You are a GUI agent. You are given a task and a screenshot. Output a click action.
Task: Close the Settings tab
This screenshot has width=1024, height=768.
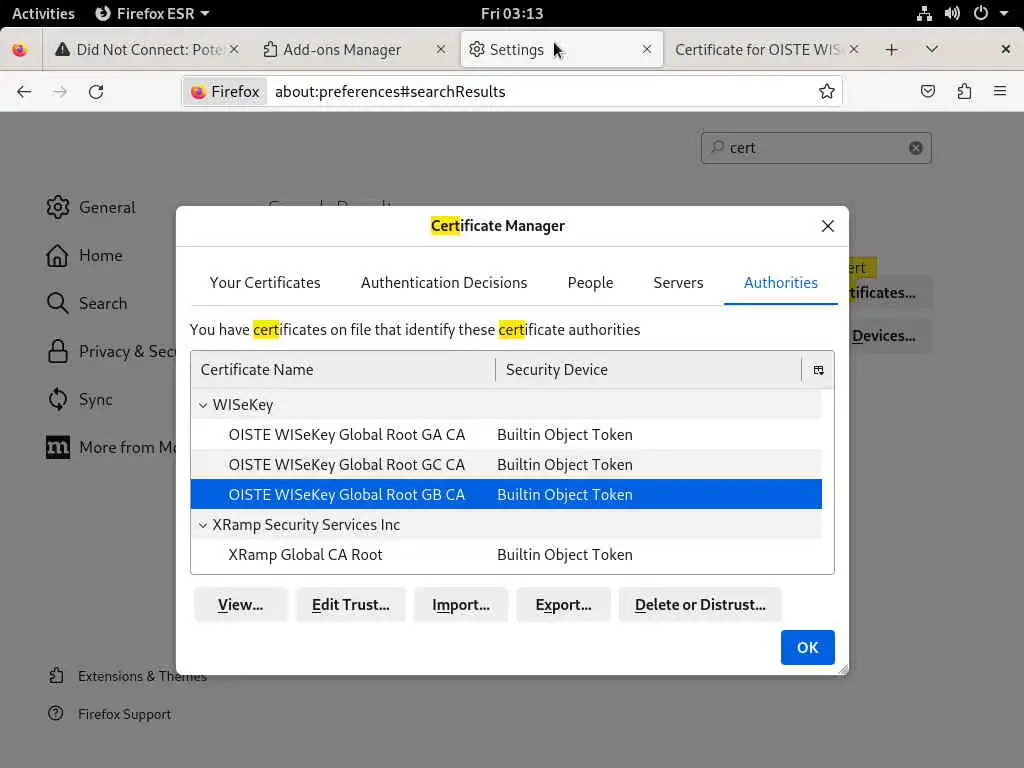click(x=647, y=50)
